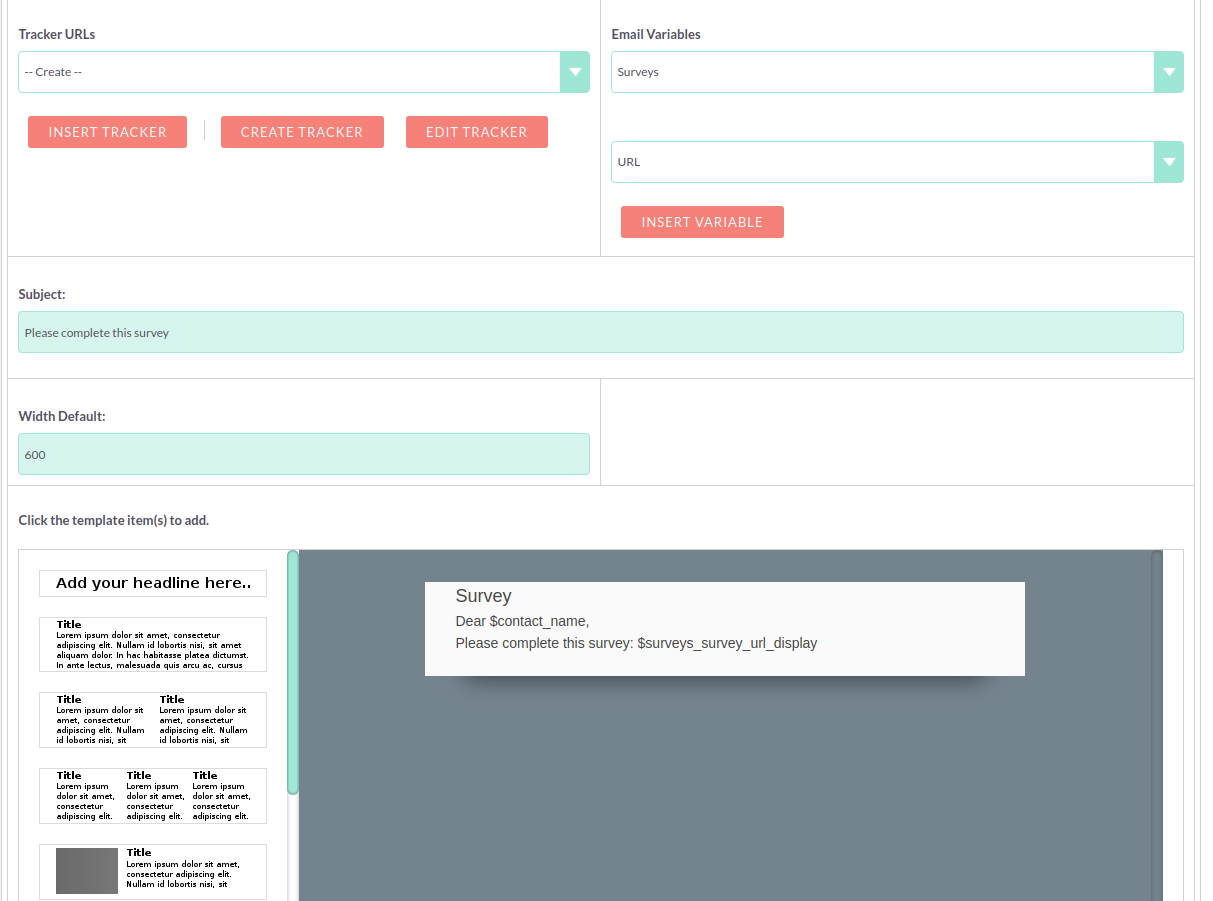The image size is (1213, 901).
Task: Click the green scrollbar beside the email preview
Action: (293, 670)
